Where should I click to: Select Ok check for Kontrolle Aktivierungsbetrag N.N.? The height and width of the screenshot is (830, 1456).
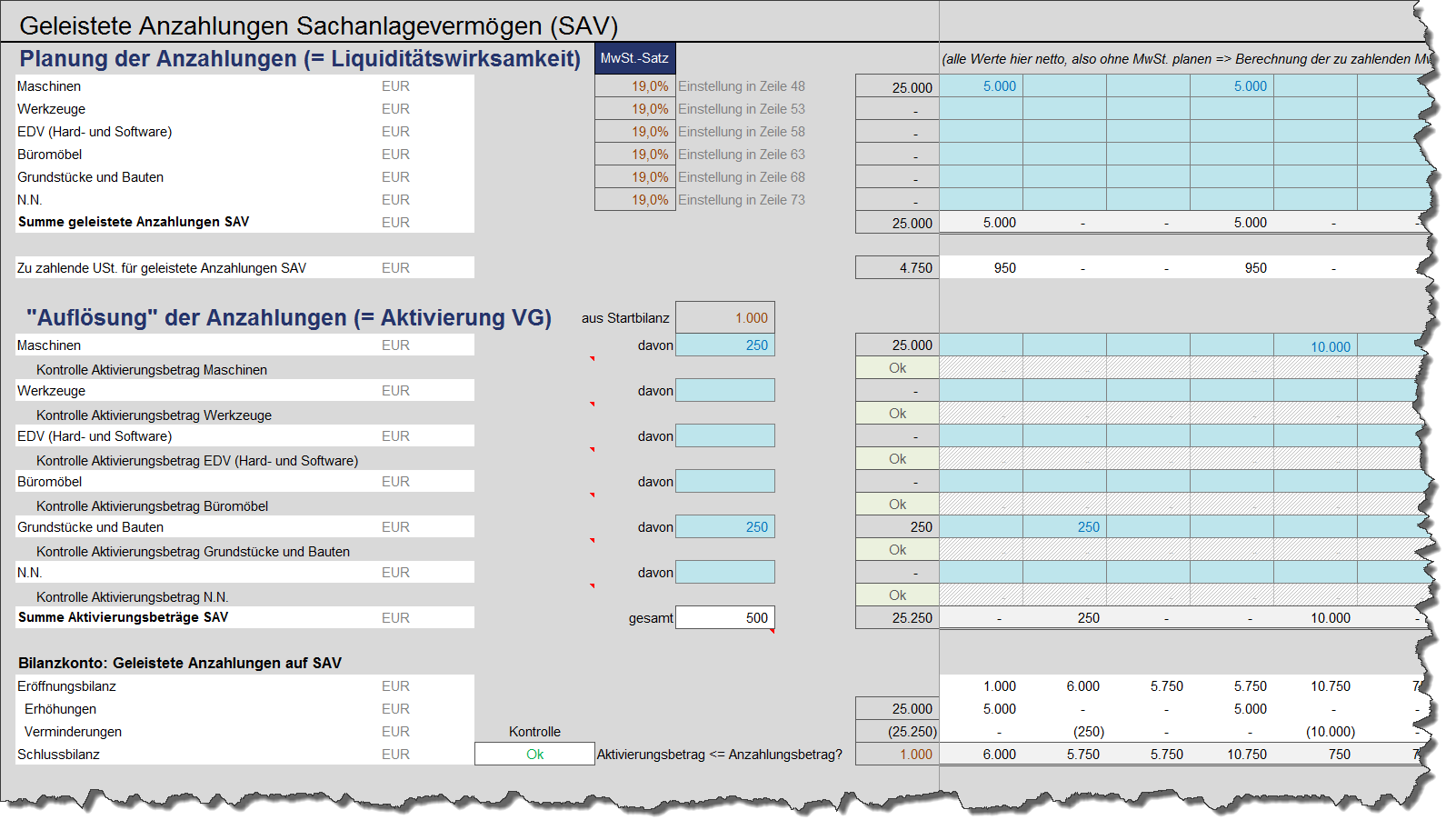897,595
